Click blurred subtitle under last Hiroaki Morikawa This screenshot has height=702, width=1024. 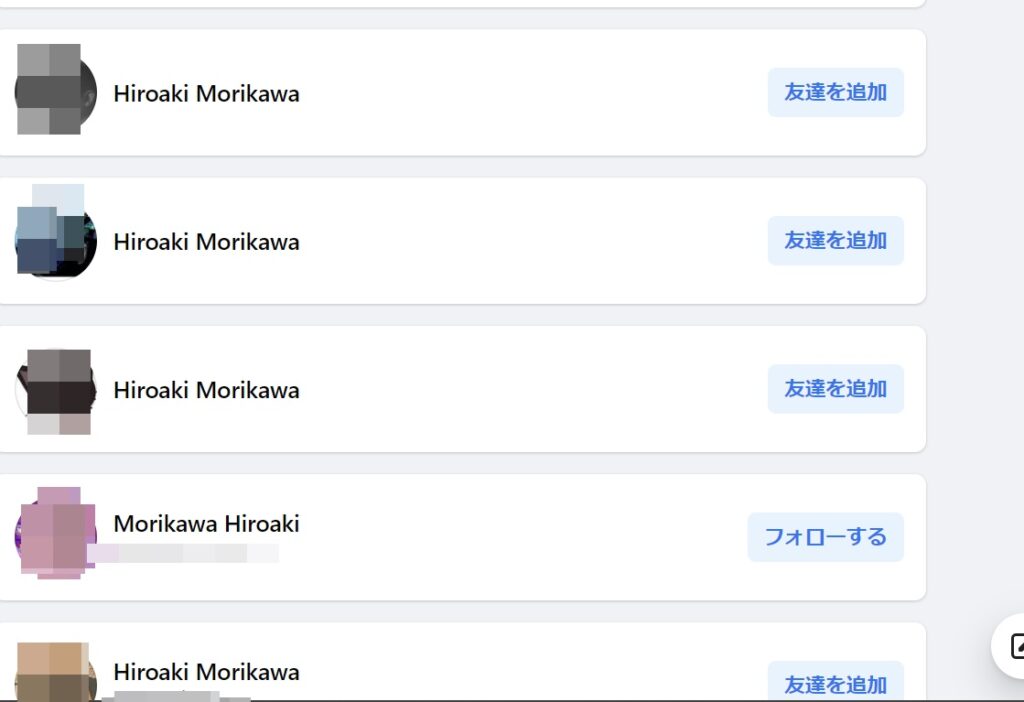(176, 696)
